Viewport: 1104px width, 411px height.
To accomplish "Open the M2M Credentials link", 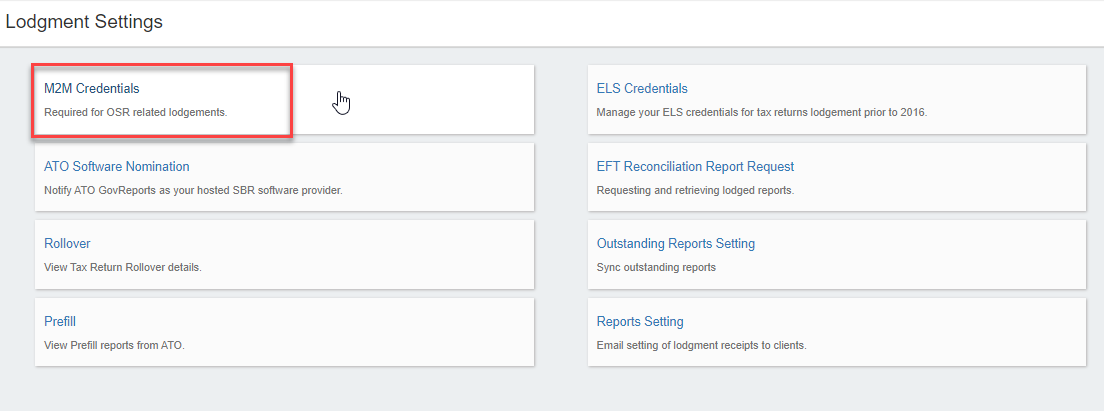I will click(92, 89).
